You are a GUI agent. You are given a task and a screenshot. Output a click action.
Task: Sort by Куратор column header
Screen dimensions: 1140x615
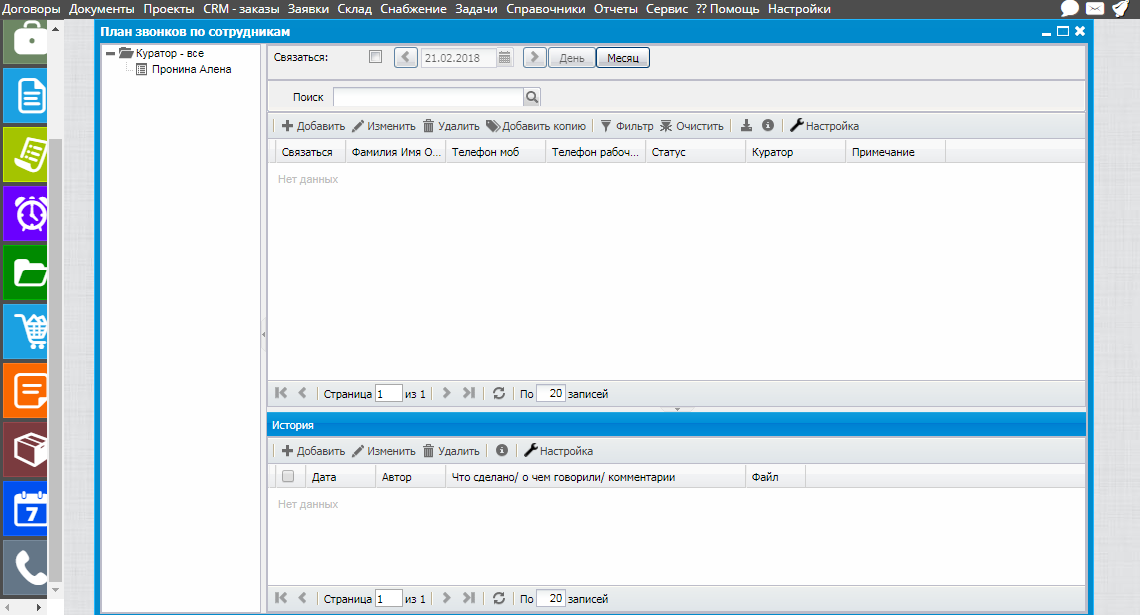[796, 152]
